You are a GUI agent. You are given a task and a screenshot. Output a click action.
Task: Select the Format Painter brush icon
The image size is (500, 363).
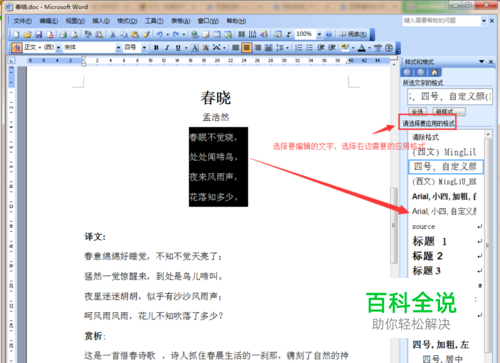(146, 34)
